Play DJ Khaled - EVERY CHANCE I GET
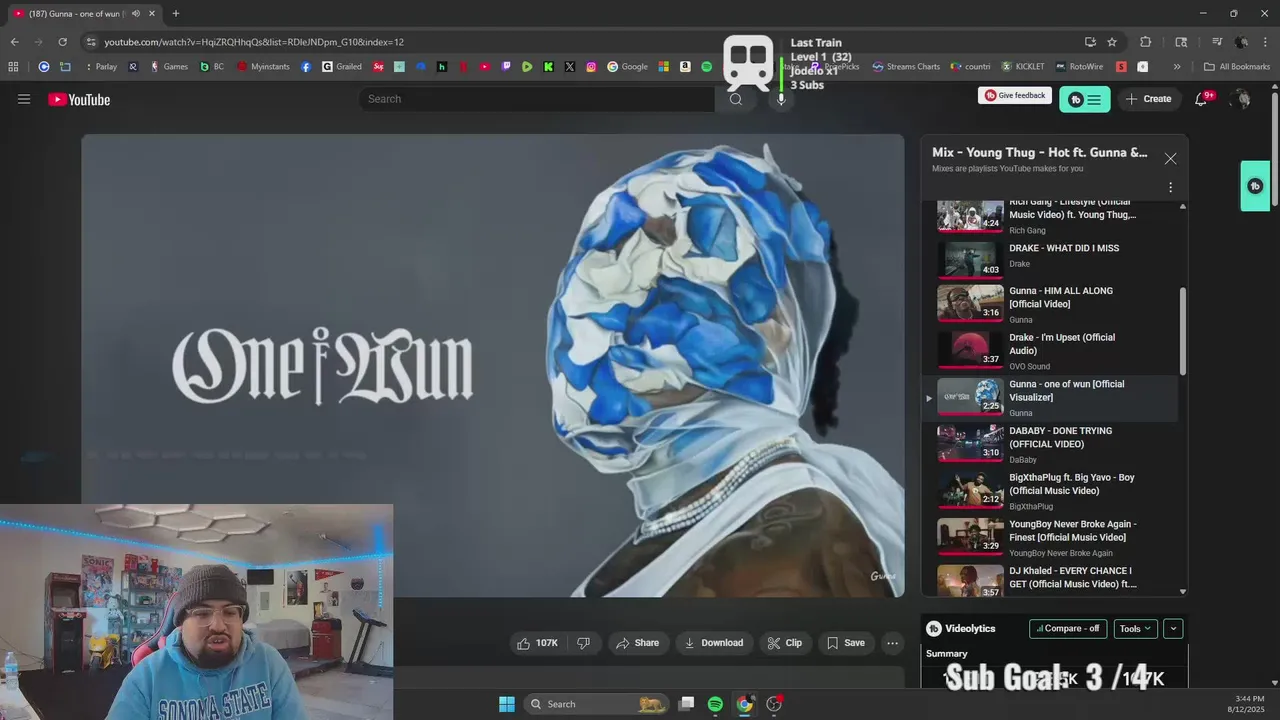This screenshot has width=1280, height=720. tap(1050, 581)
